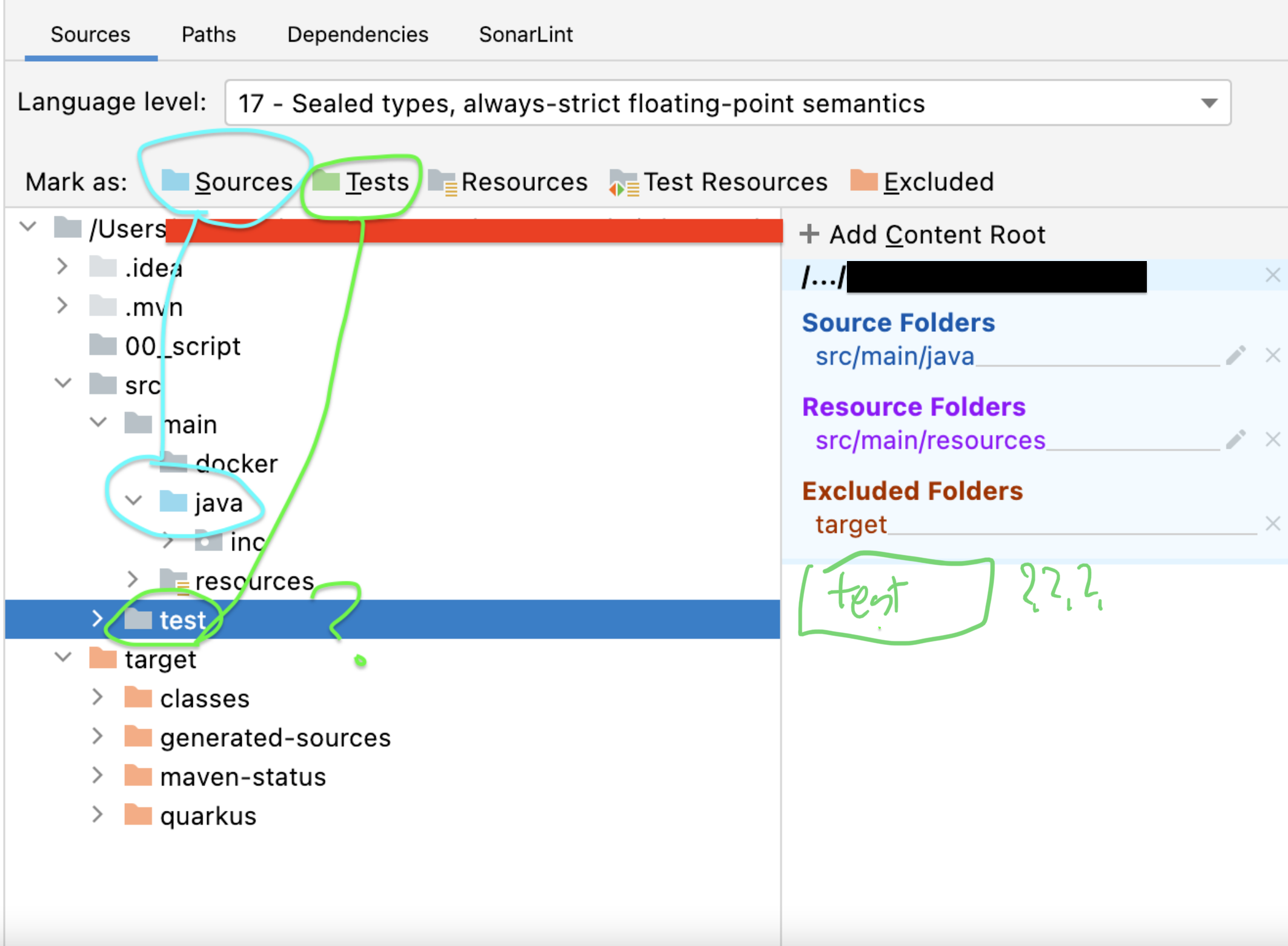Mark folder as Resources

[x=508, y=182]
